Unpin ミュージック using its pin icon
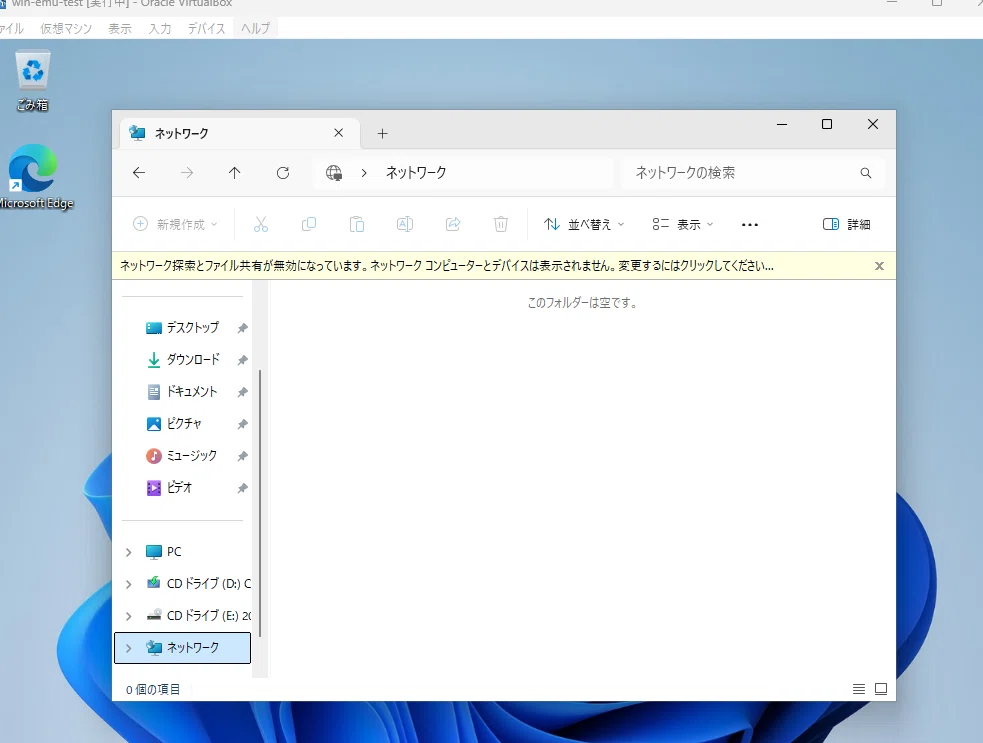Viewport: 983px width, 743px height. pyautogui.click(x=243, y=456)
